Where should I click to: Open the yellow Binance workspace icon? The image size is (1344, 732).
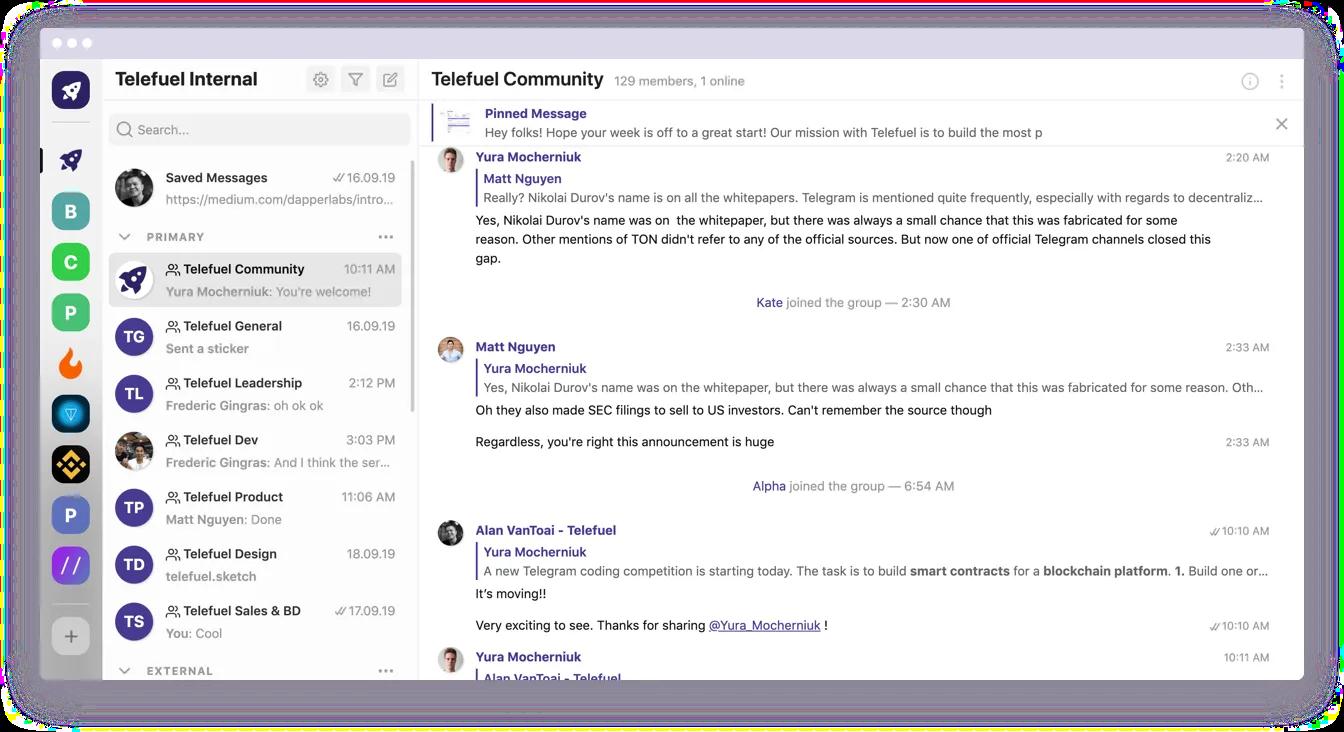71,464
